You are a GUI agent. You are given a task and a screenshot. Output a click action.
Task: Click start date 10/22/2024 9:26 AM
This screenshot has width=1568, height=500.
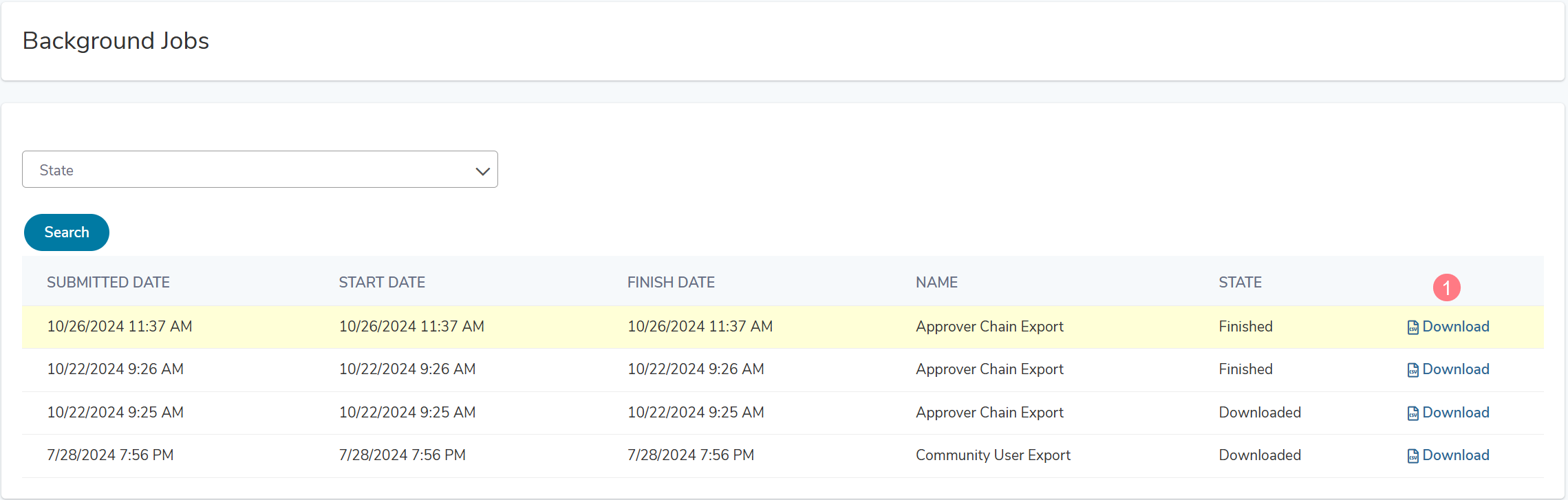(407, 369)
